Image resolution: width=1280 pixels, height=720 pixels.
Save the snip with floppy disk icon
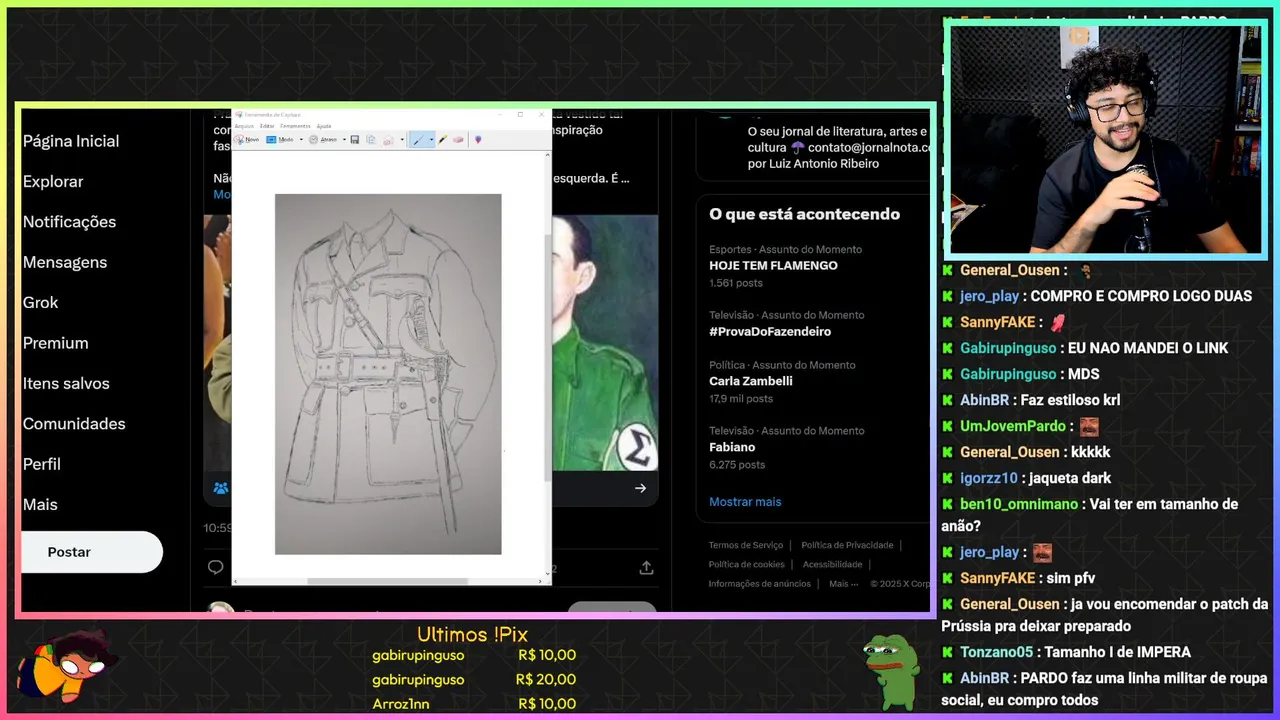point(355,140)
